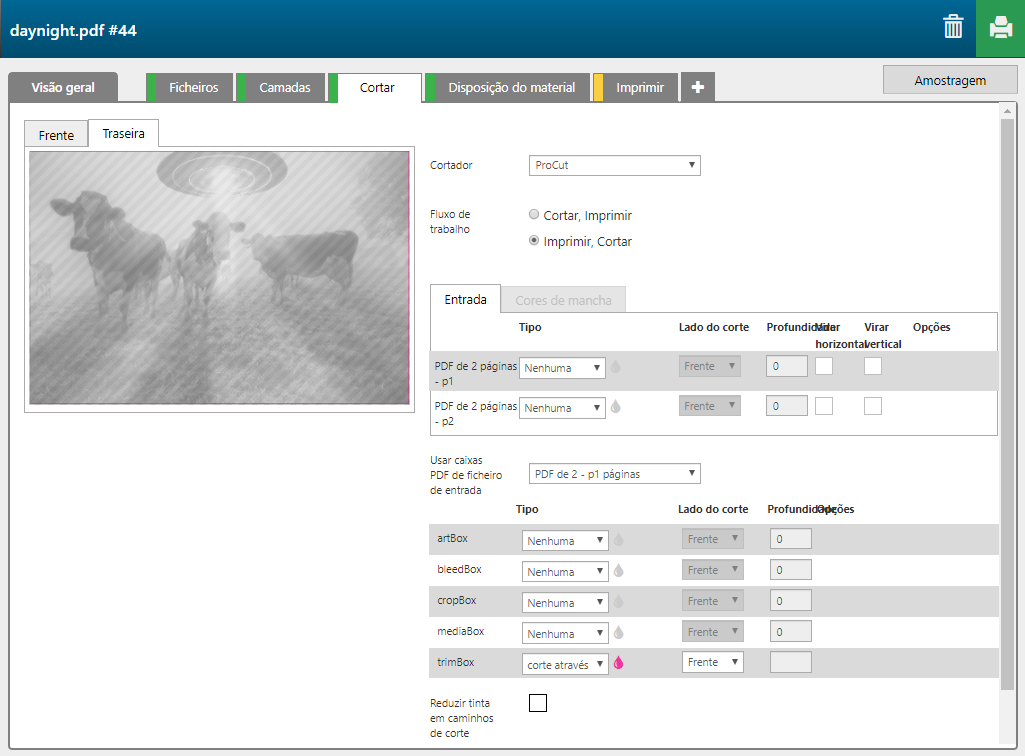Click the cow preview image thumbnail
1025x756 pixels.
pos(219,278)
